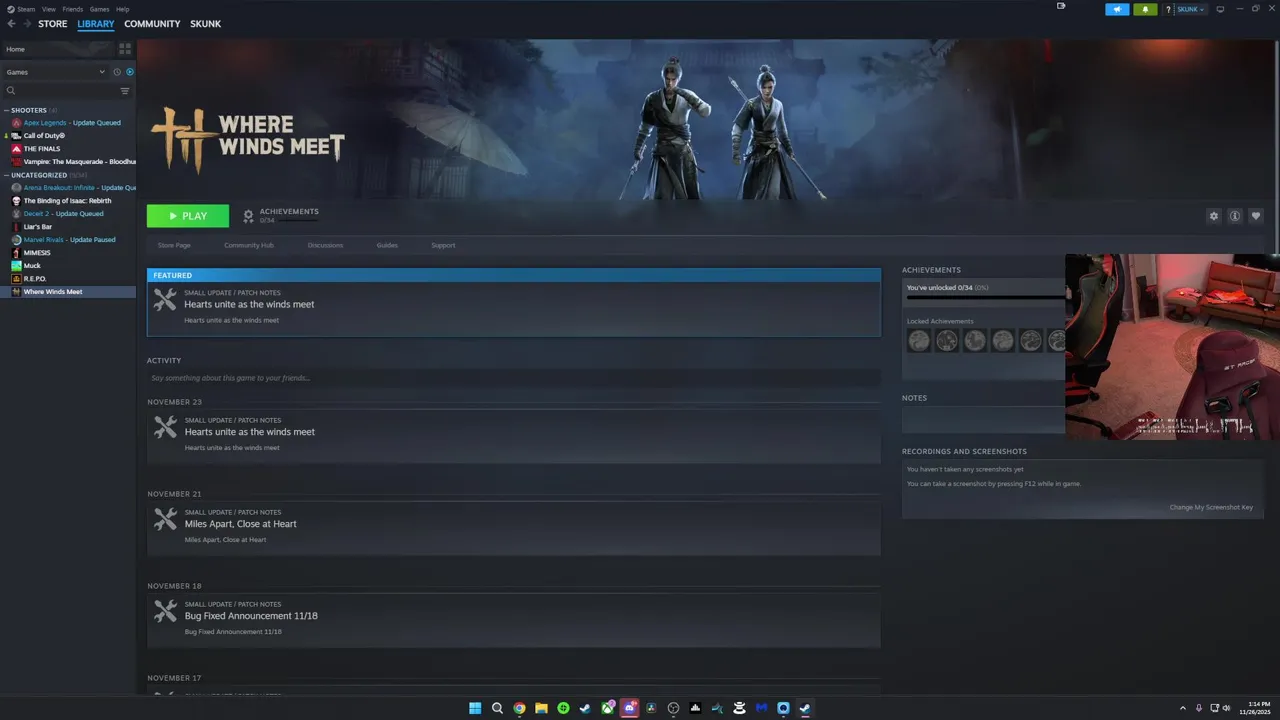Select Arena Breakout: Infinite entry
This screenshot has width=1280, height=720.
pos(68,188)
